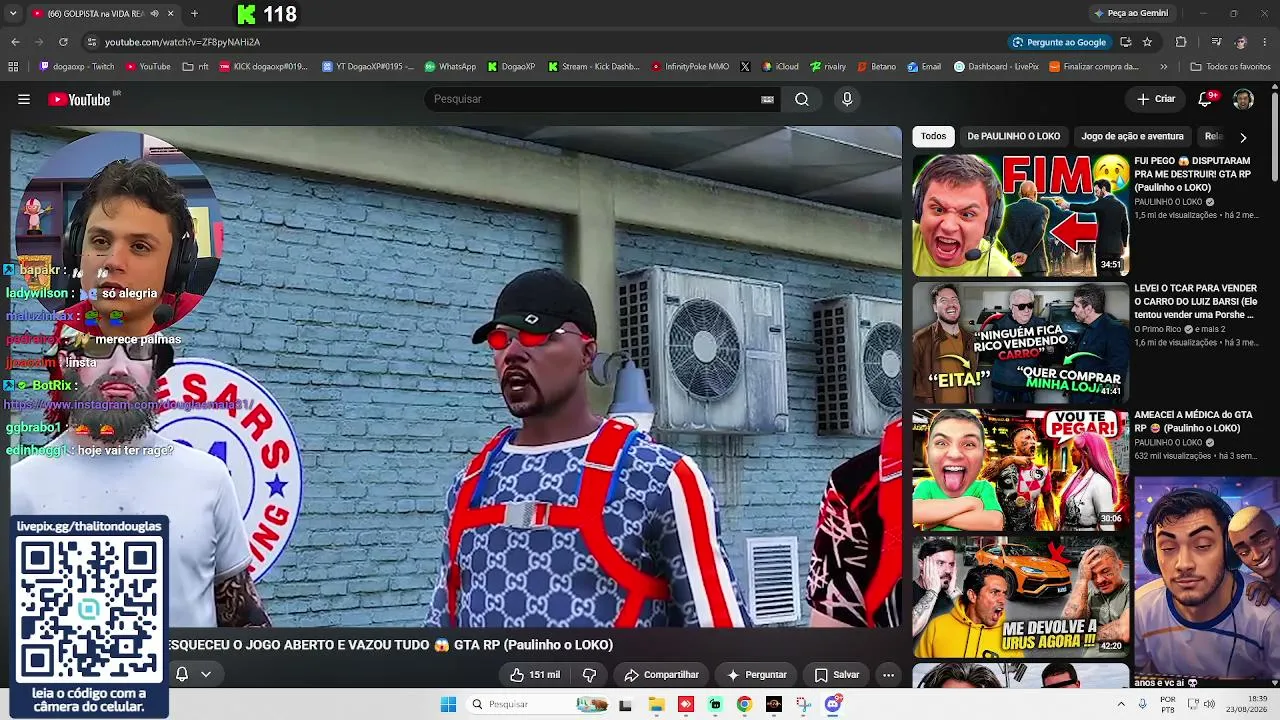Open Windows Start menu
This screenshot has height=720, width=1280.
(x=448, y=704)
